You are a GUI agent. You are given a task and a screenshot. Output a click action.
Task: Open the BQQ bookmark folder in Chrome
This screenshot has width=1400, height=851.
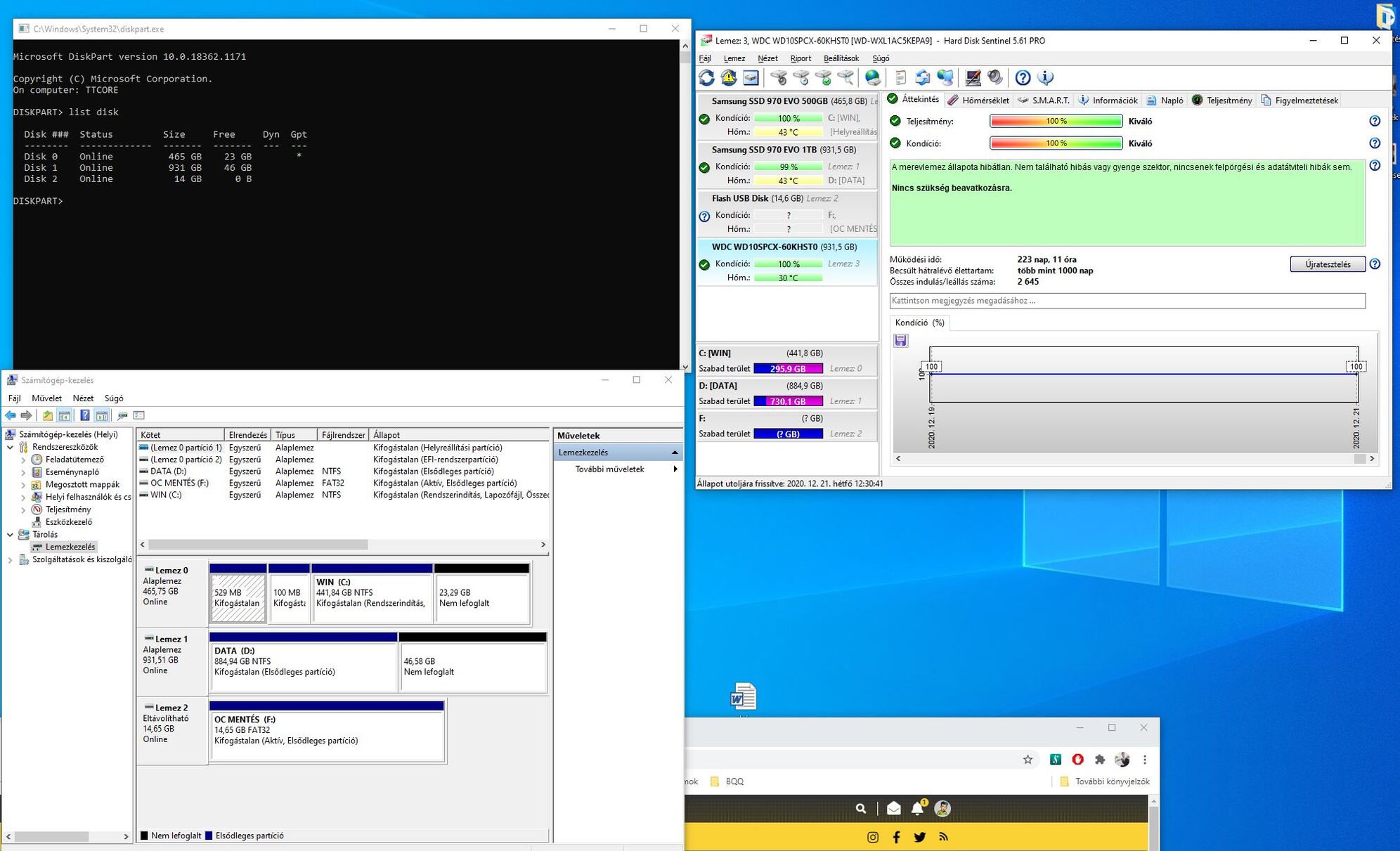727,781
